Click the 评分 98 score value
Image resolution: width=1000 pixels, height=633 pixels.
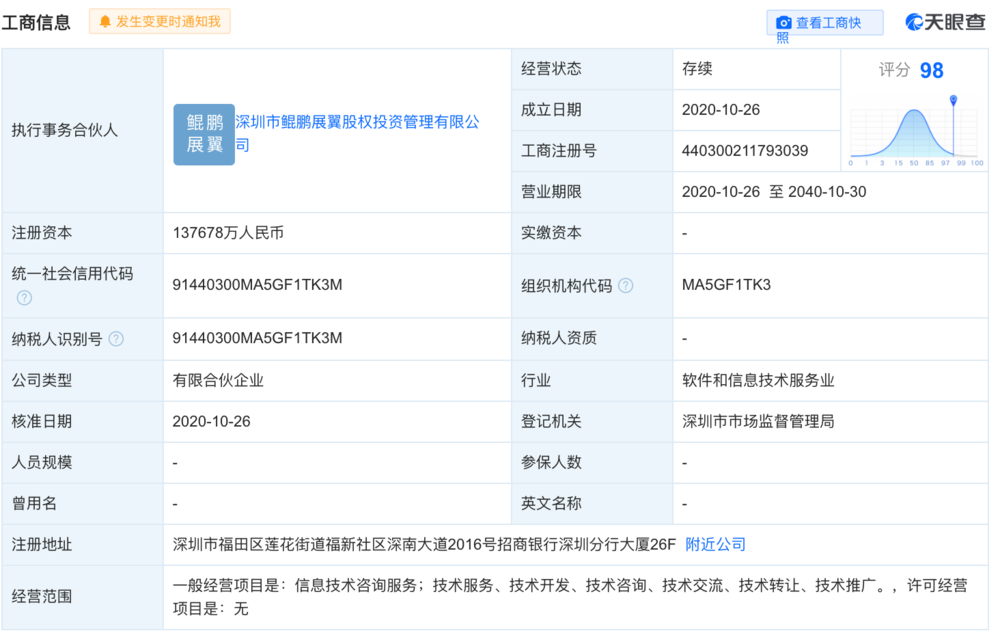(x=931, y=70)
